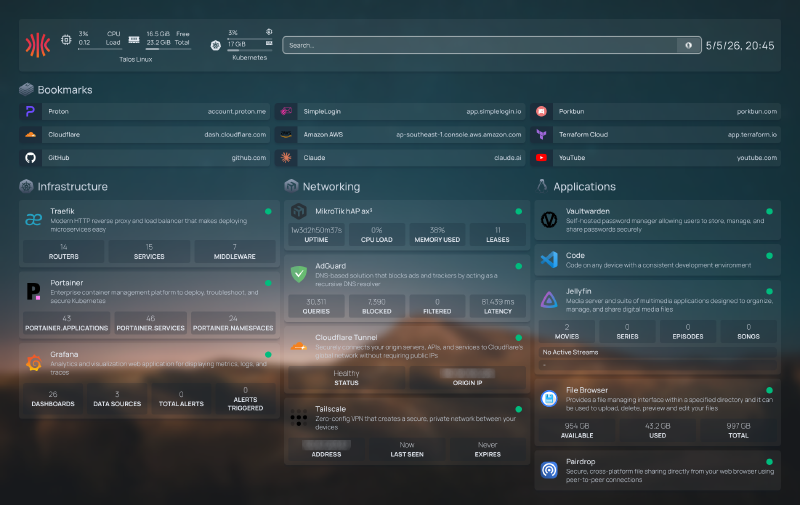Click File Browser TOTAL stat block
This screenshot has width=800, height=505.
coord(738,431)
